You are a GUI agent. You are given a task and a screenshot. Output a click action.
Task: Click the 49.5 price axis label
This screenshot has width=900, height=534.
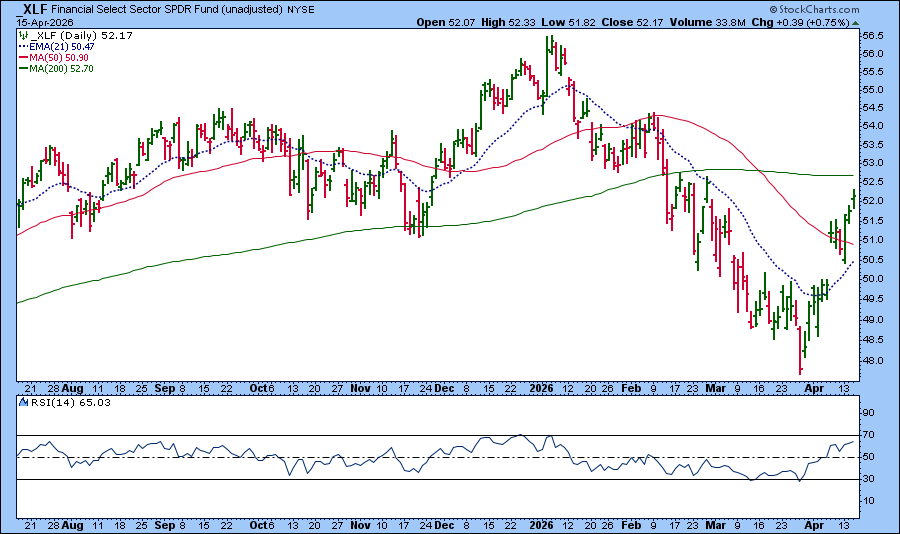(x=872, y=299)
